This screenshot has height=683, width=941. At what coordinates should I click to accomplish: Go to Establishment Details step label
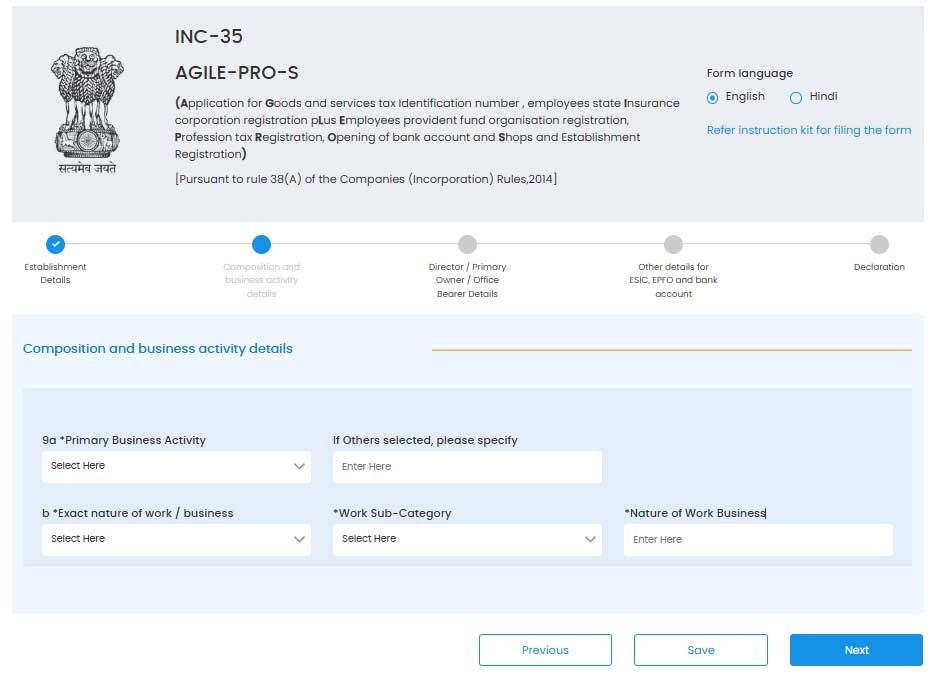(x=56, y=273)
